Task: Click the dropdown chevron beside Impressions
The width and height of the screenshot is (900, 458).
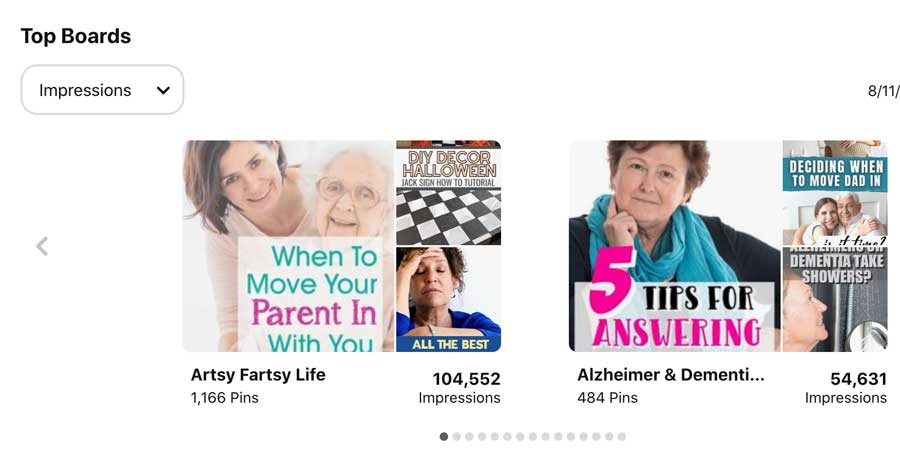Action: (x=163, y=90)
